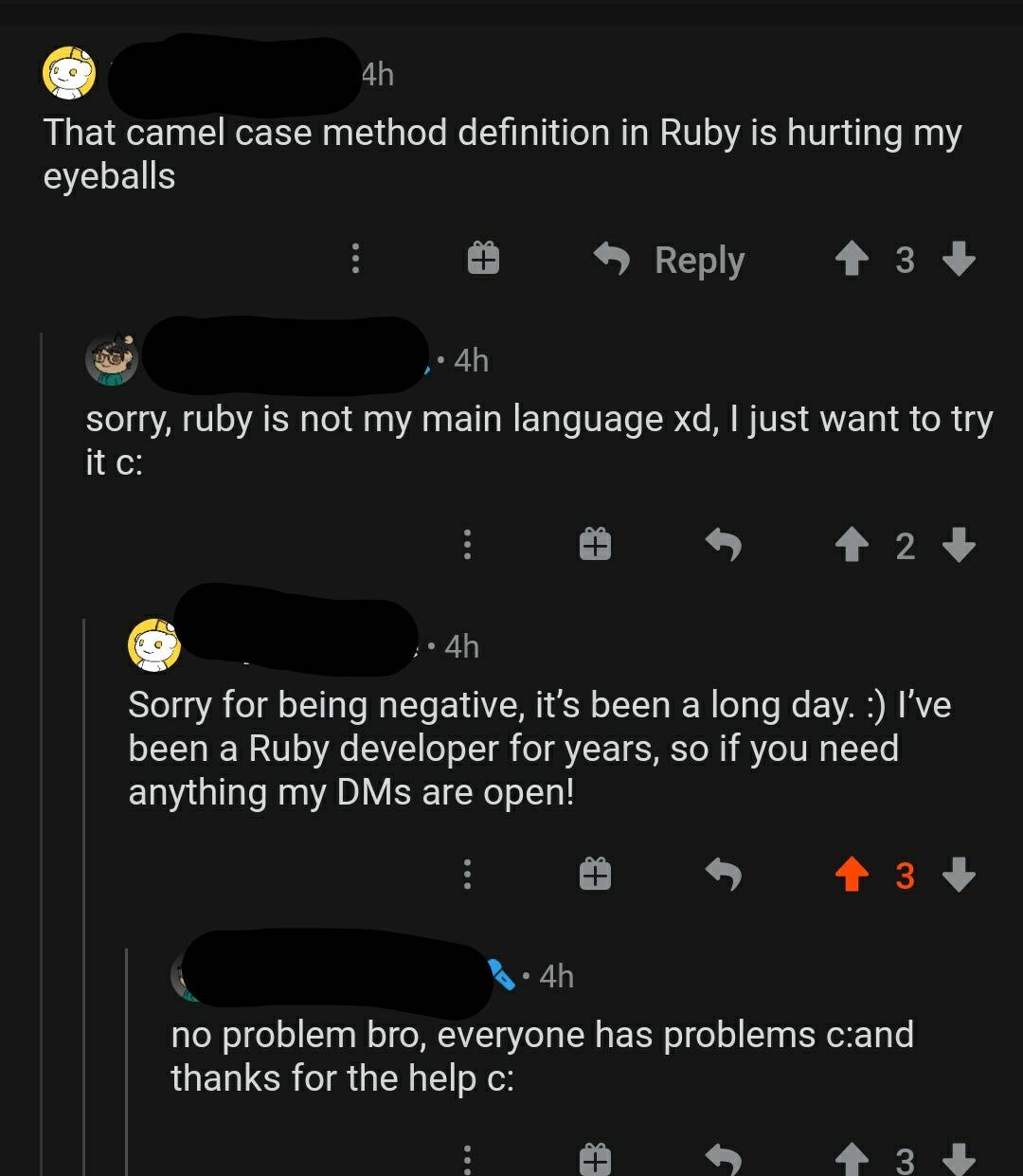Open options for 'Sorry for being negative' comment
The height and width of the screenshot is (1176, 1023).
466,875
